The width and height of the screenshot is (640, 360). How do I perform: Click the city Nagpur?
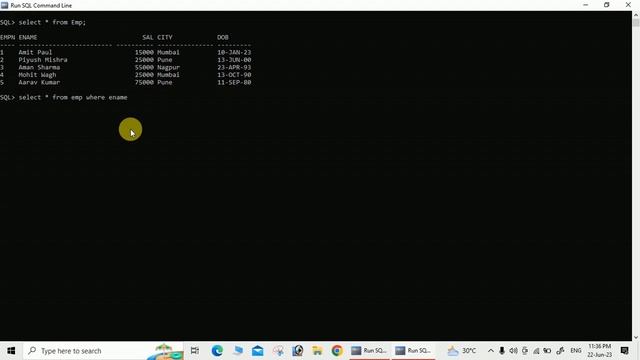[x=169, y=67]
